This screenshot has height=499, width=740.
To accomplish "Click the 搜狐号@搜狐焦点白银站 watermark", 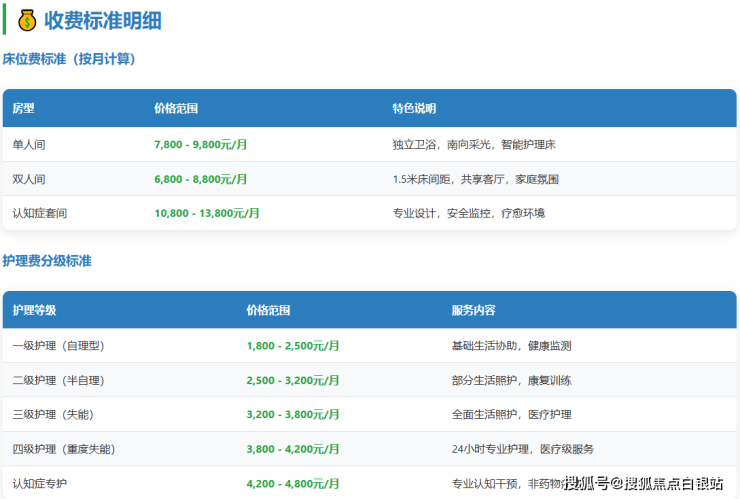I will click(643, 484).
